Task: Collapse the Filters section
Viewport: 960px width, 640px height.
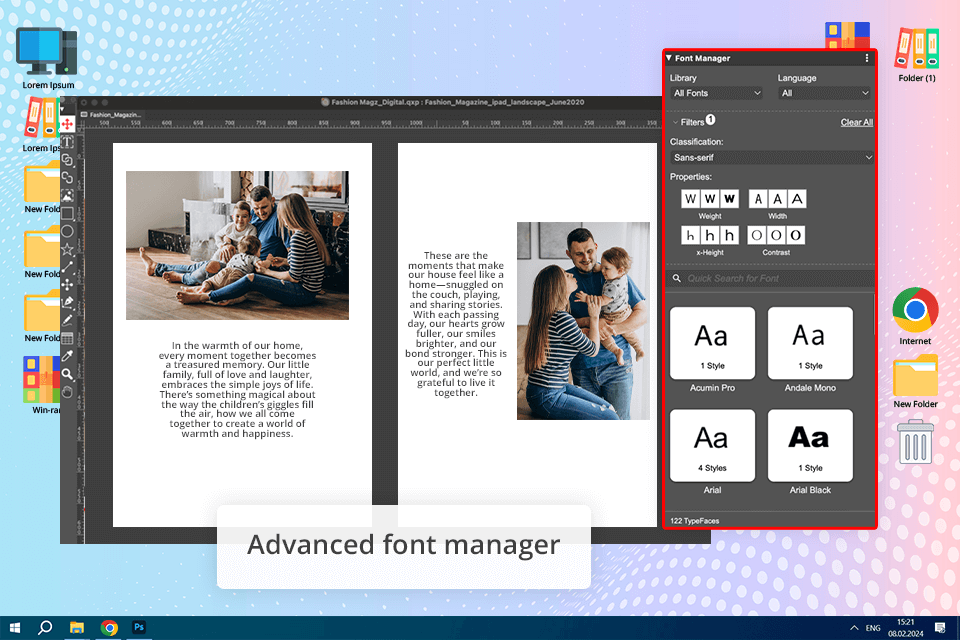Action: (676, 122)
